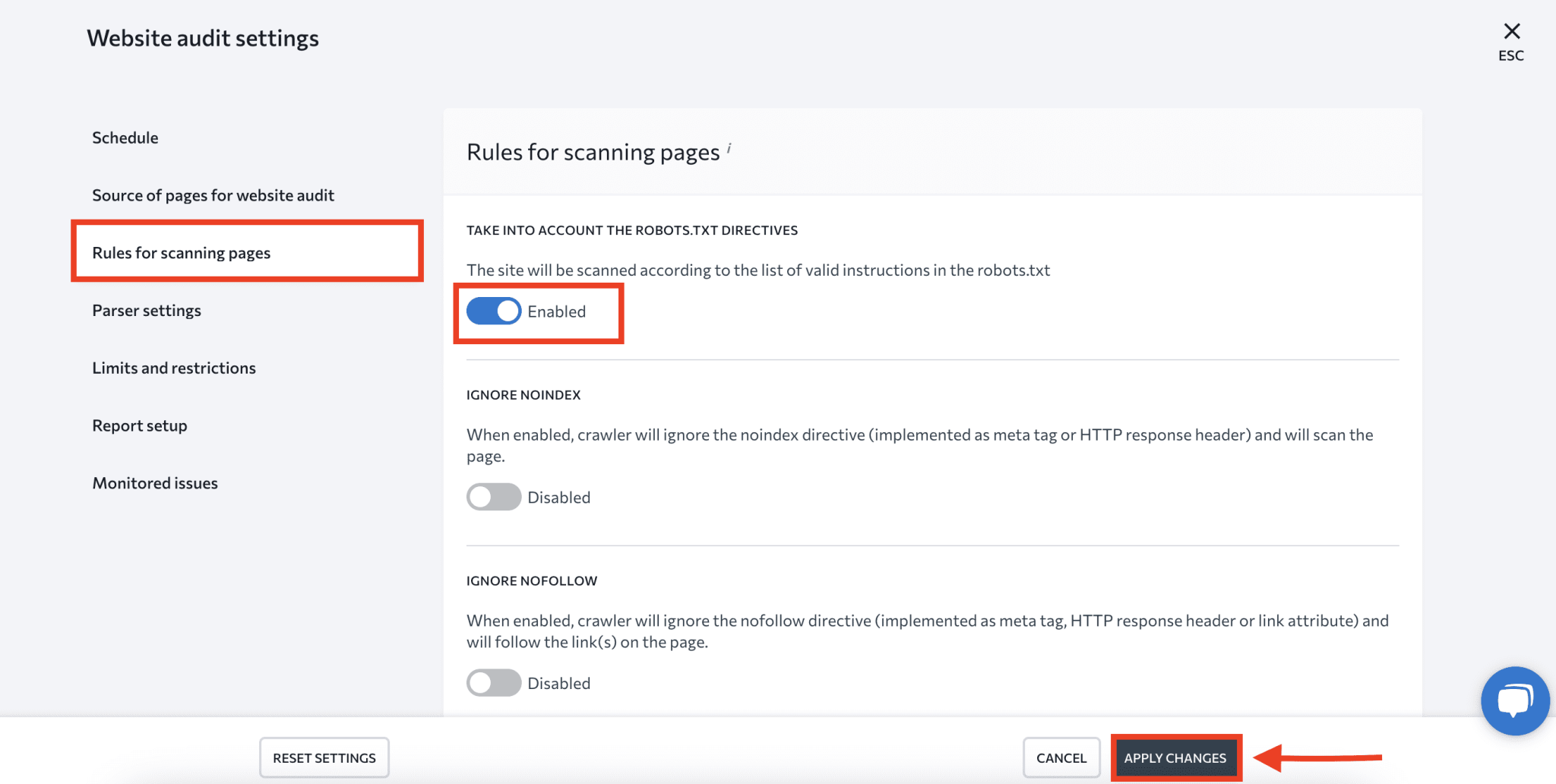Enable the Ignore noindex option

pos(493,496)
